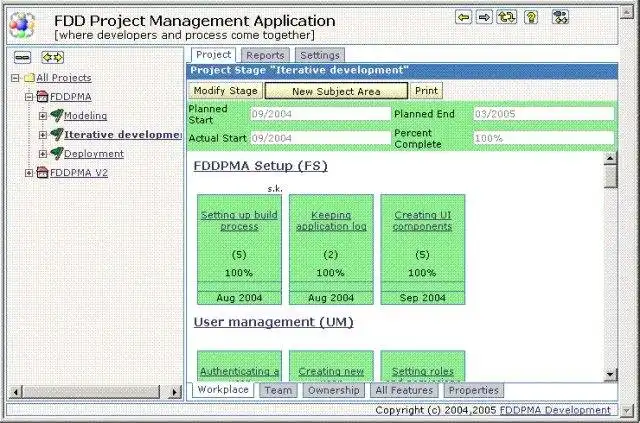Viewport: 640px width, 423px height.
Task: Click the FDDPMA V2 project icon
Action: click(x=42, y=173)
